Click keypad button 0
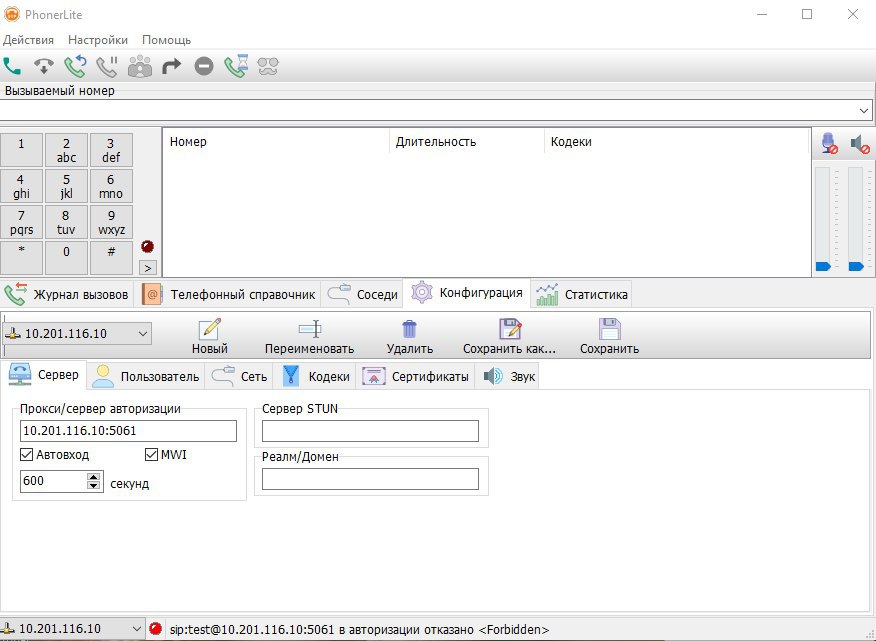876x641 pixels. [66, 258]
